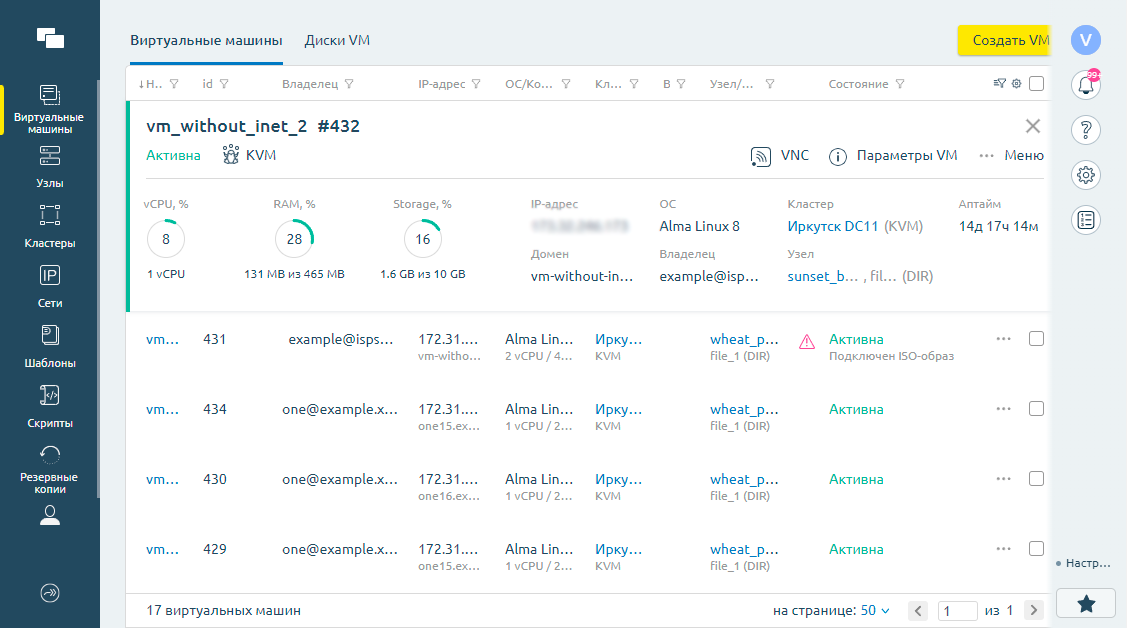Viewport: 1127px width, 628px height.
Task: Check the checkbox for VM 431
Action: (x=1036, y=339)
